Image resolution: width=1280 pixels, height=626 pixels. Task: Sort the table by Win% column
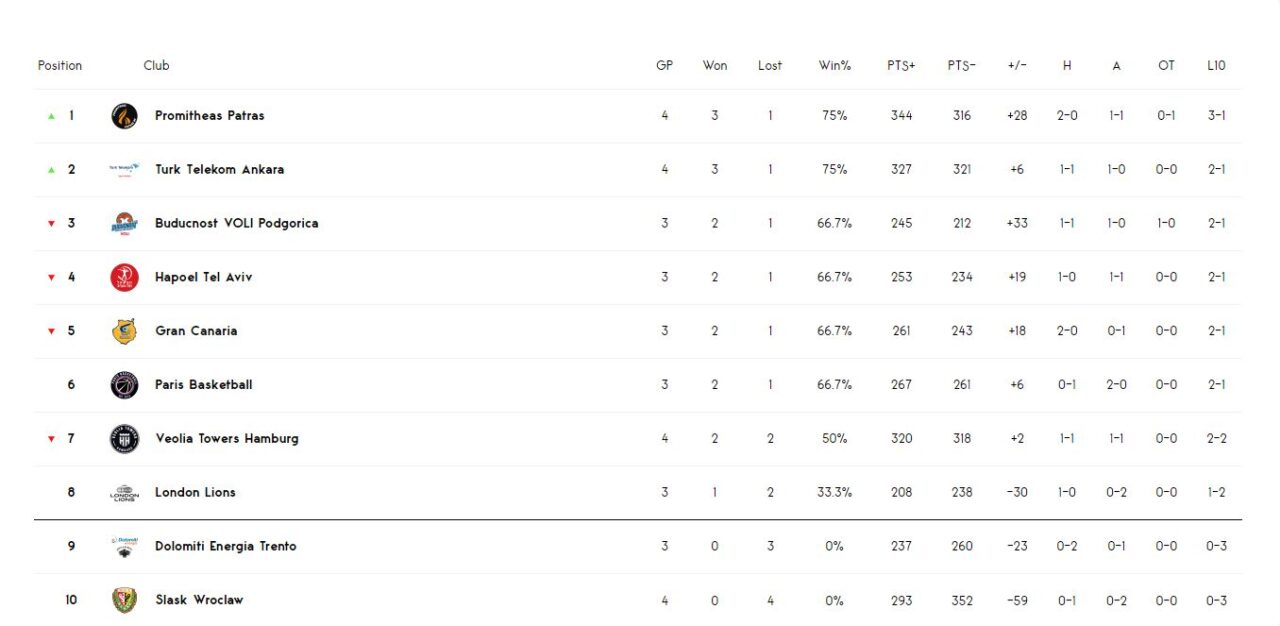[x=834, y=66]
